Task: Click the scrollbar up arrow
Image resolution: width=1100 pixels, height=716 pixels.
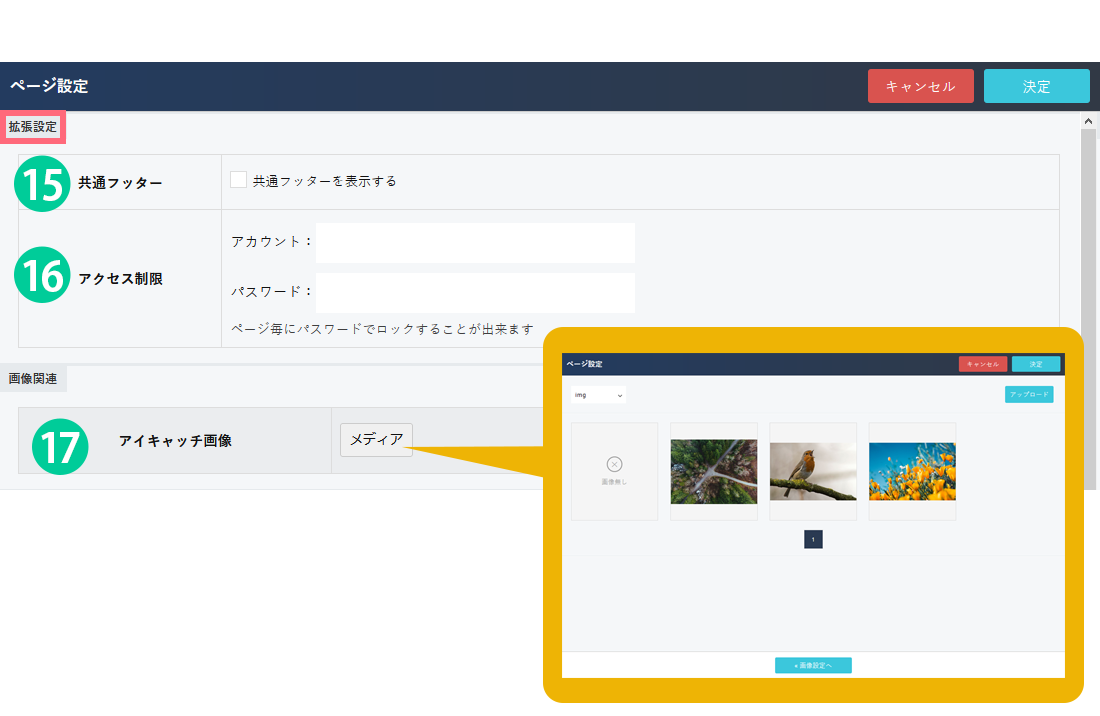Action: tap(1088, 120)
